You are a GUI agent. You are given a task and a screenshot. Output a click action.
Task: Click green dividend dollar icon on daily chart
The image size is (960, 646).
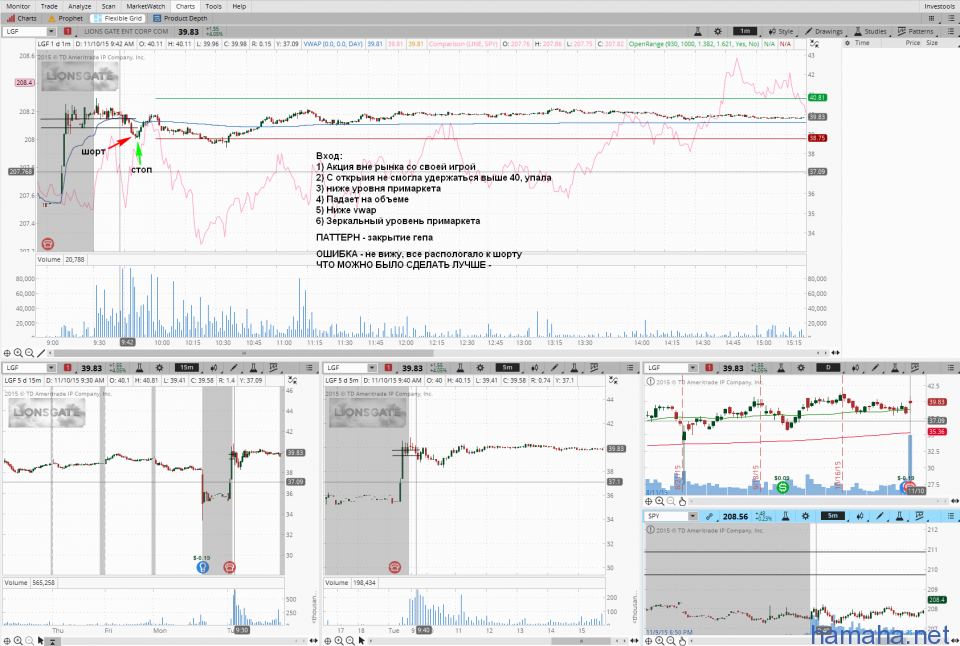(x=782, y=487)
